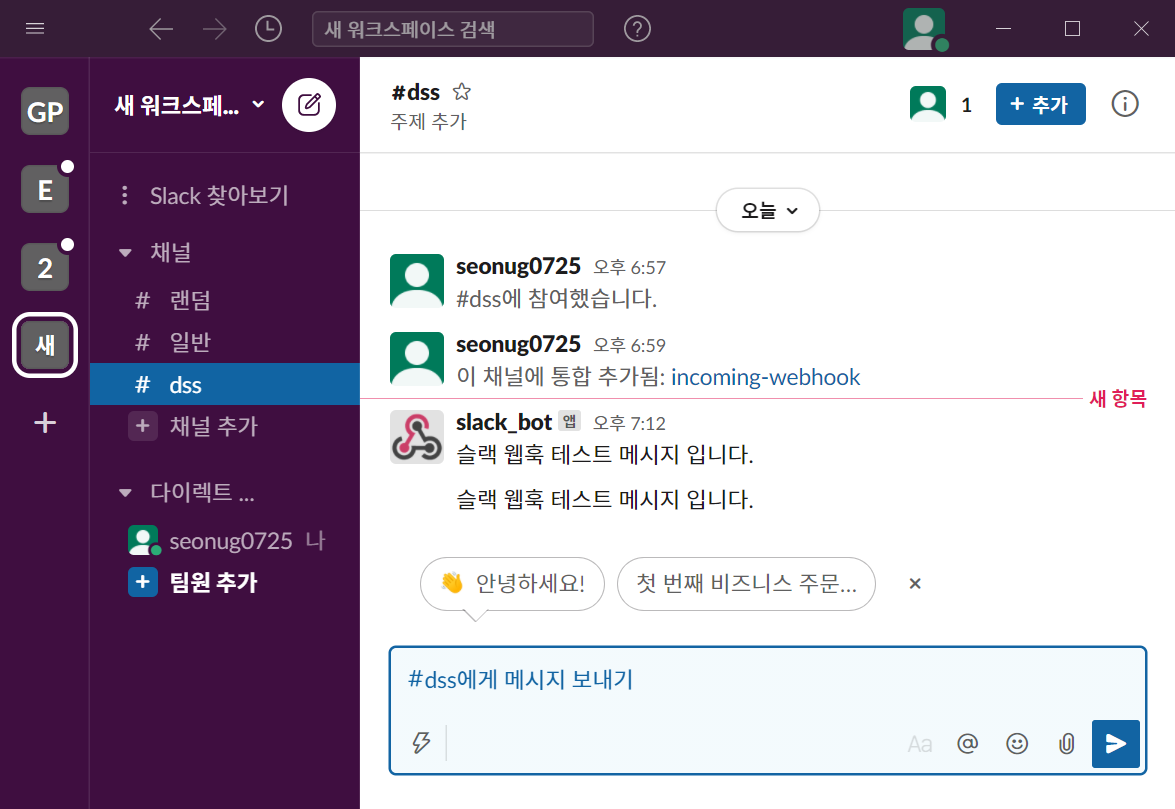Attach a file with paperclip icon
Image resolution: width=1175 pixels, height=809 pixels.
(1066, 744)
